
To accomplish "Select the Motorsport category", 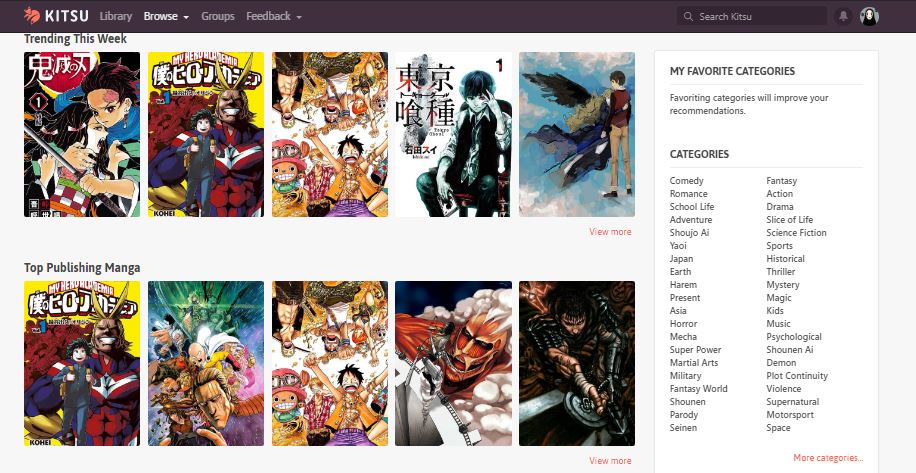I will point(790,415).
